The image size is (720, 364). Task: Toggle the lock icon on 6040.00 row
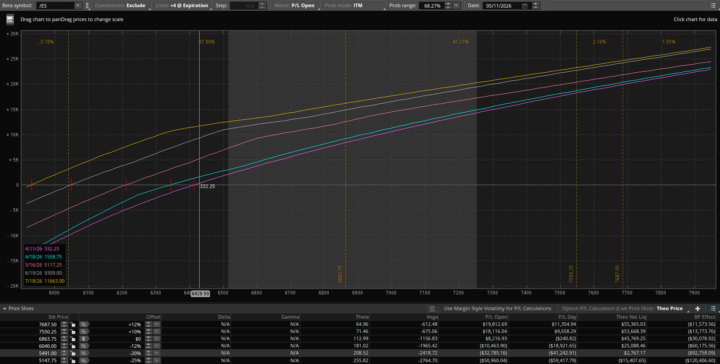coord(73,346)
